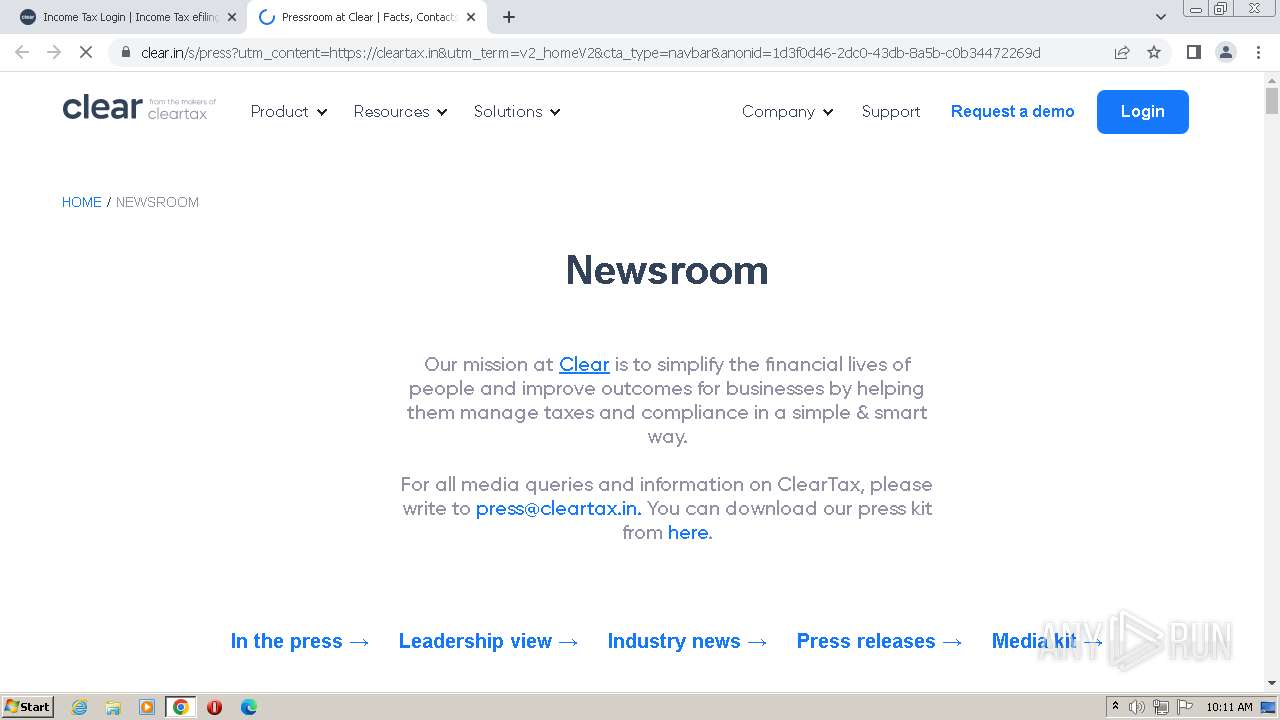Jump to In the press section
This screenshot has width=1280, height=720.
pyautogui.click(x=300, y=641)
